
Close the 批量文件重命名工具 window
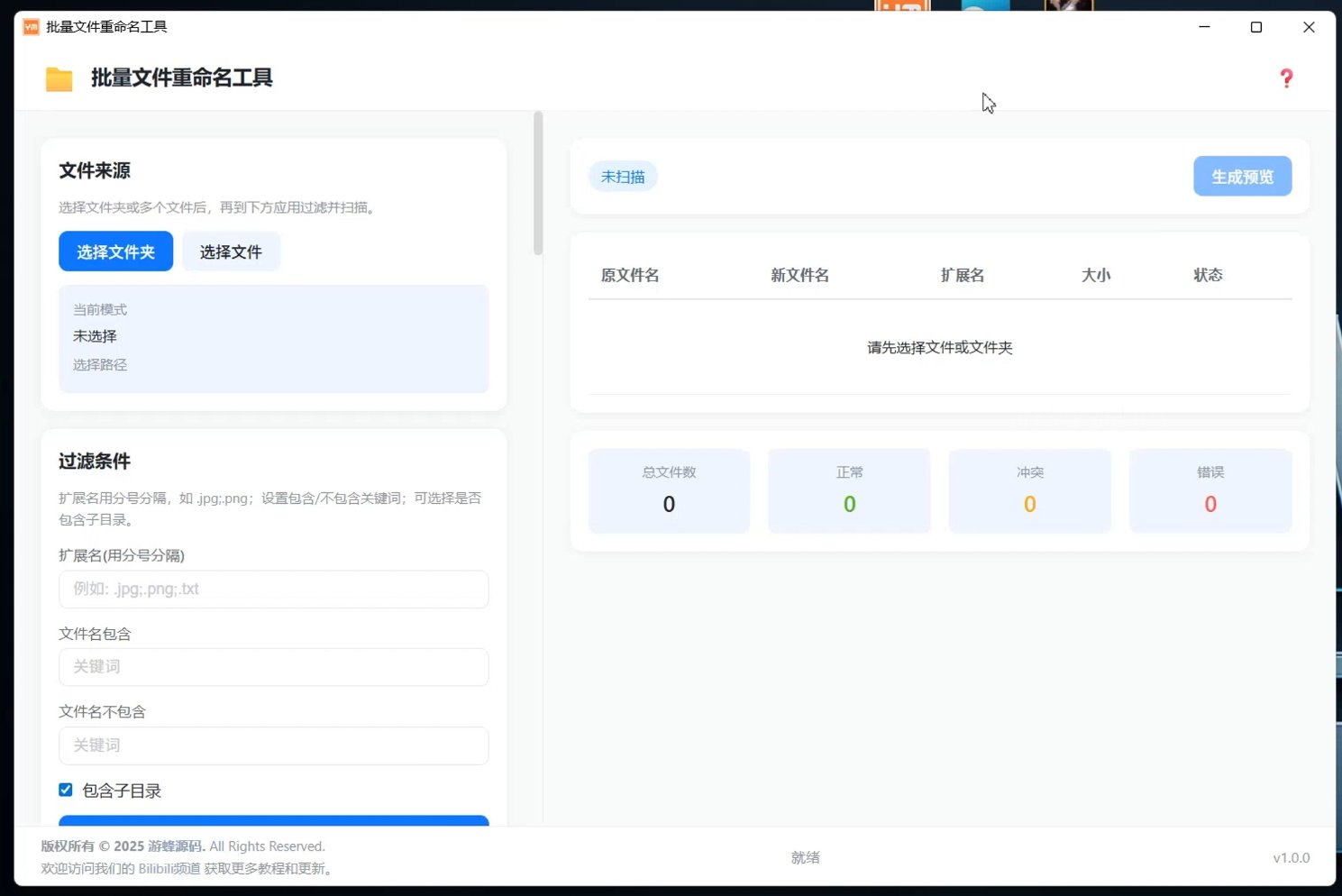(1309, 27)
